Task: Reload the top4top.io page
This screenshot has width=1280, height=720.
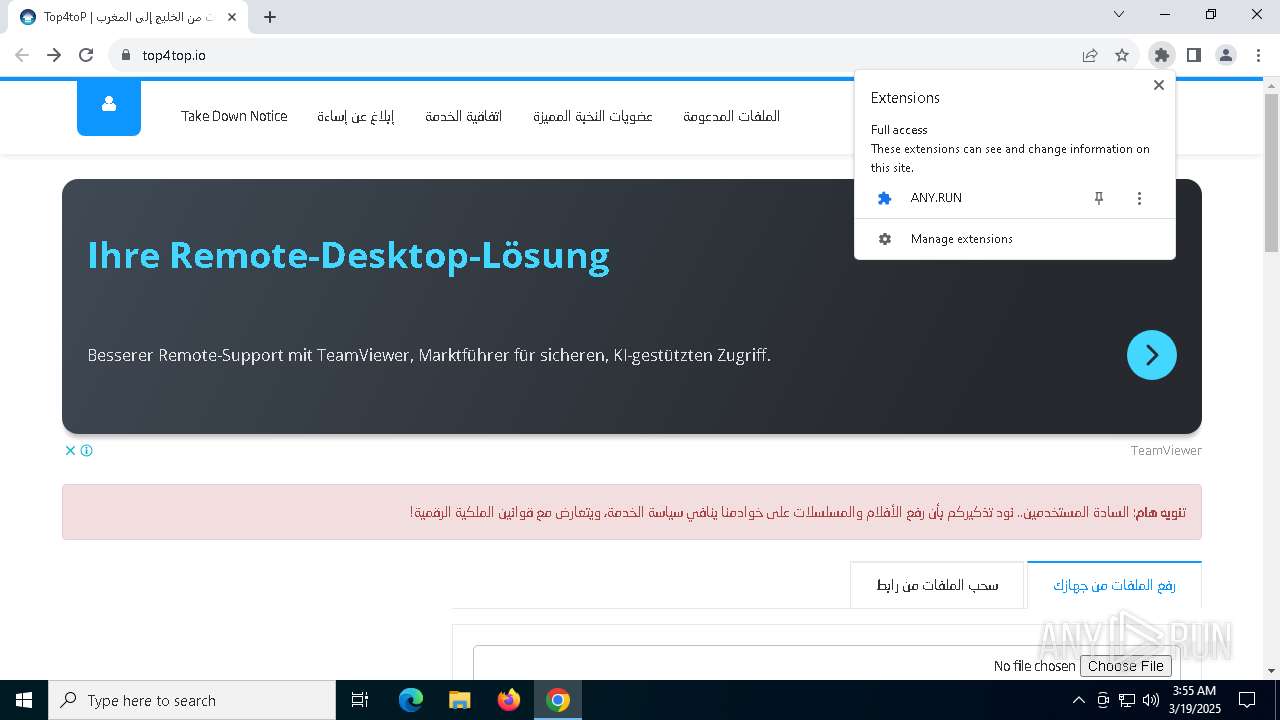Action: coord(86,55)
